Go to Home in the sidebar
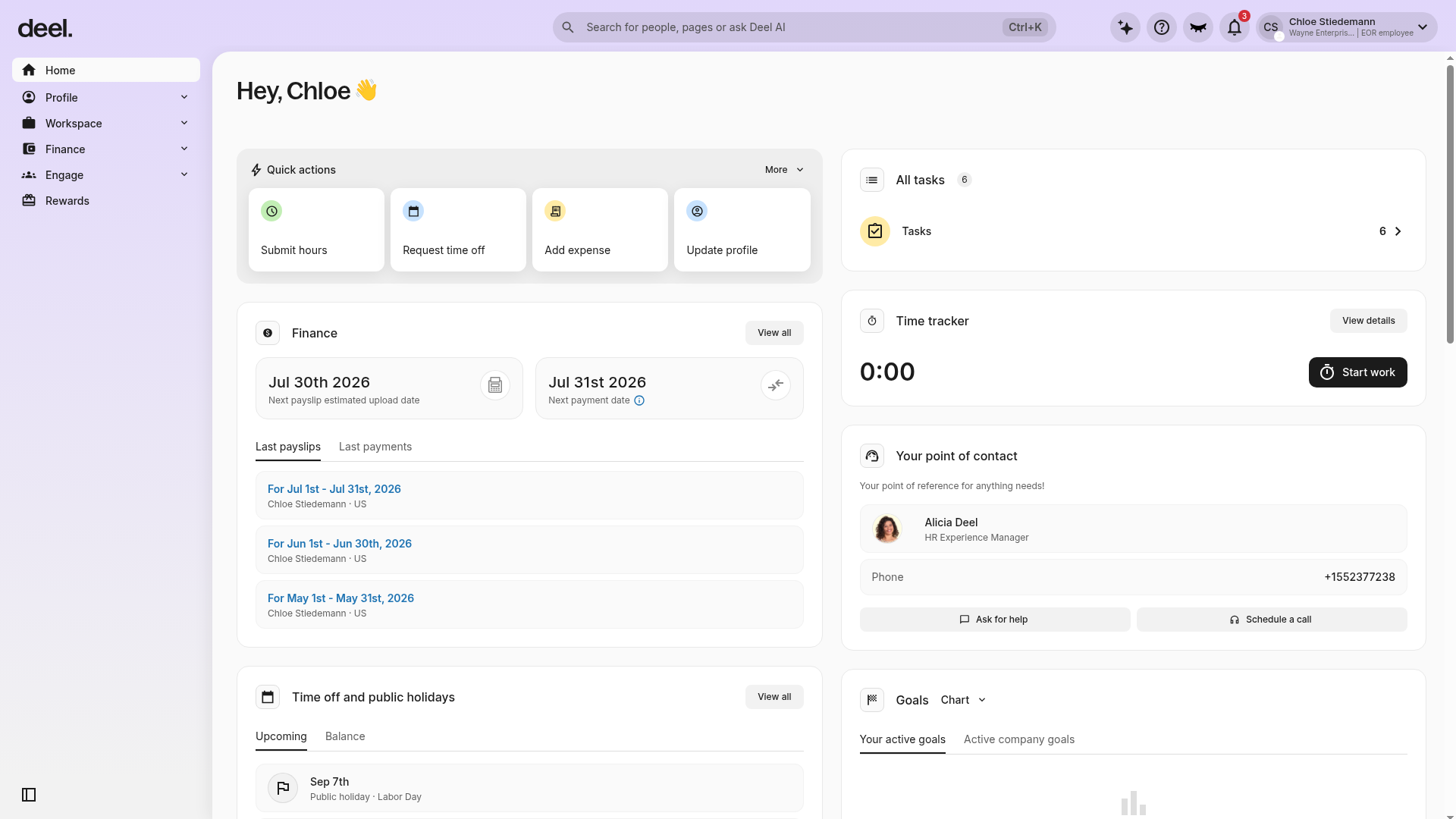The image size is (1456, 819). 106,70
